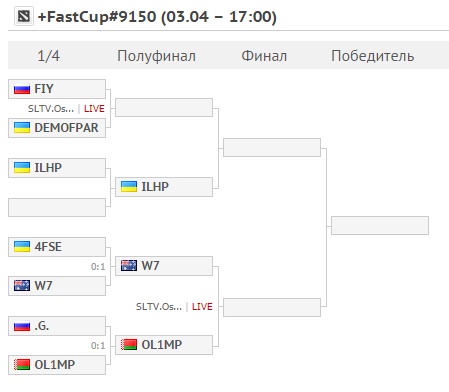
Task: Open the LIVE link for W7 vs OL1MP semifinal
Action: (x=202, y=307)
